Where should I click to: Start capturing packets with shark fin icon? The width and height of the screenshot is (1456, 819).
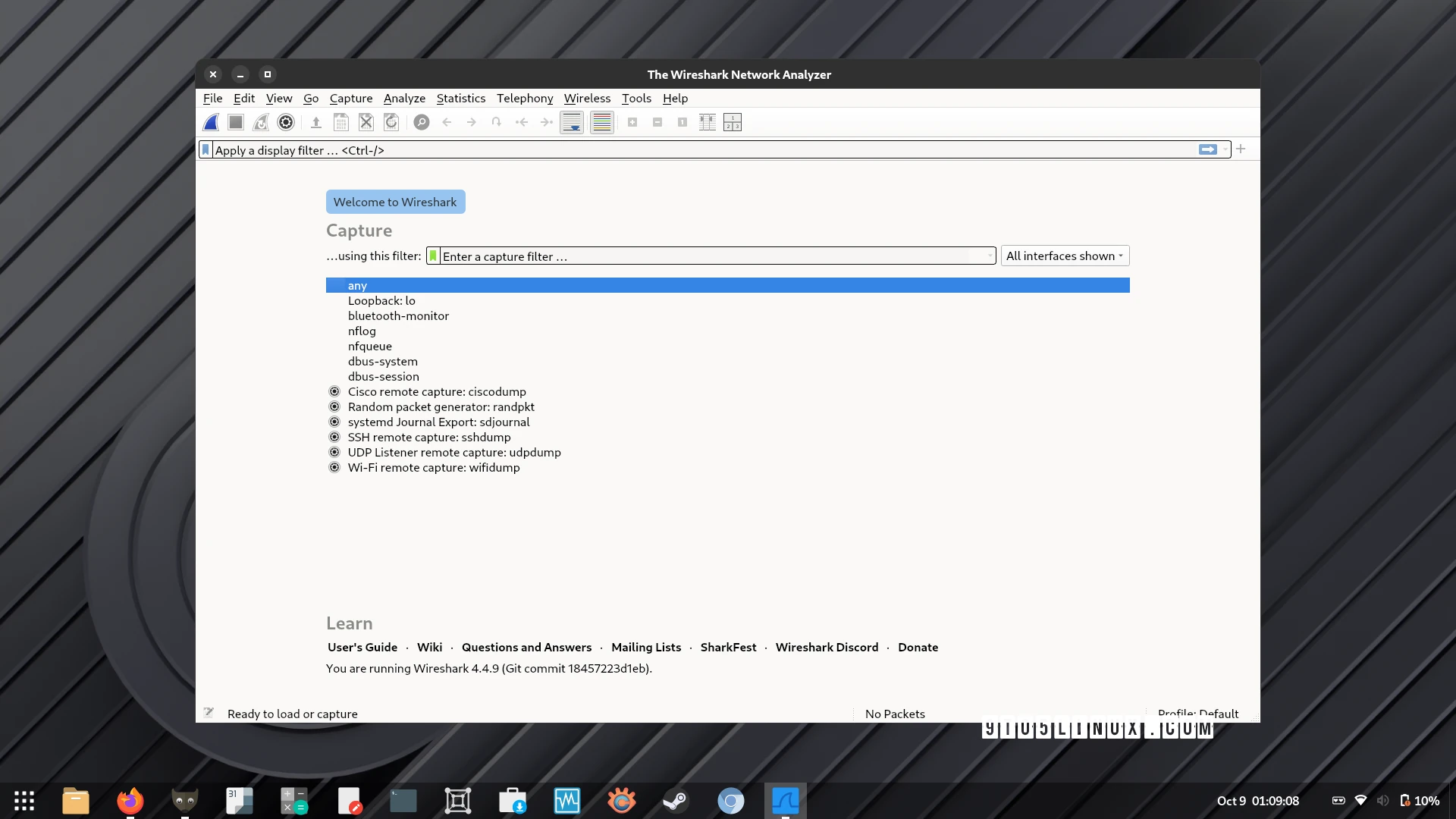pos(212,122)
